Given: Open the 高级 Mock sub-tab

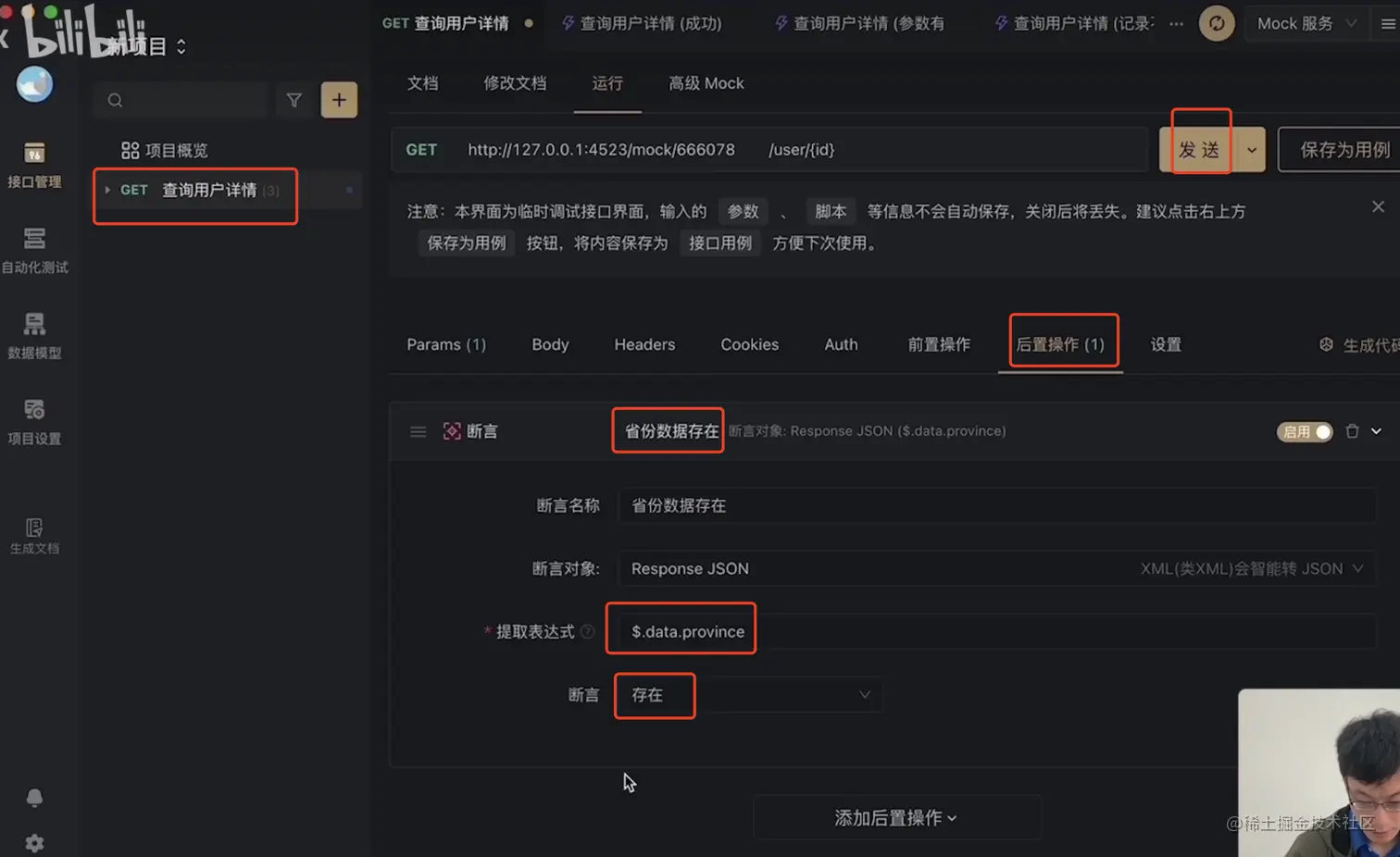Looking at the screenshot, I should pyautogui.click(x=706, y=83).
